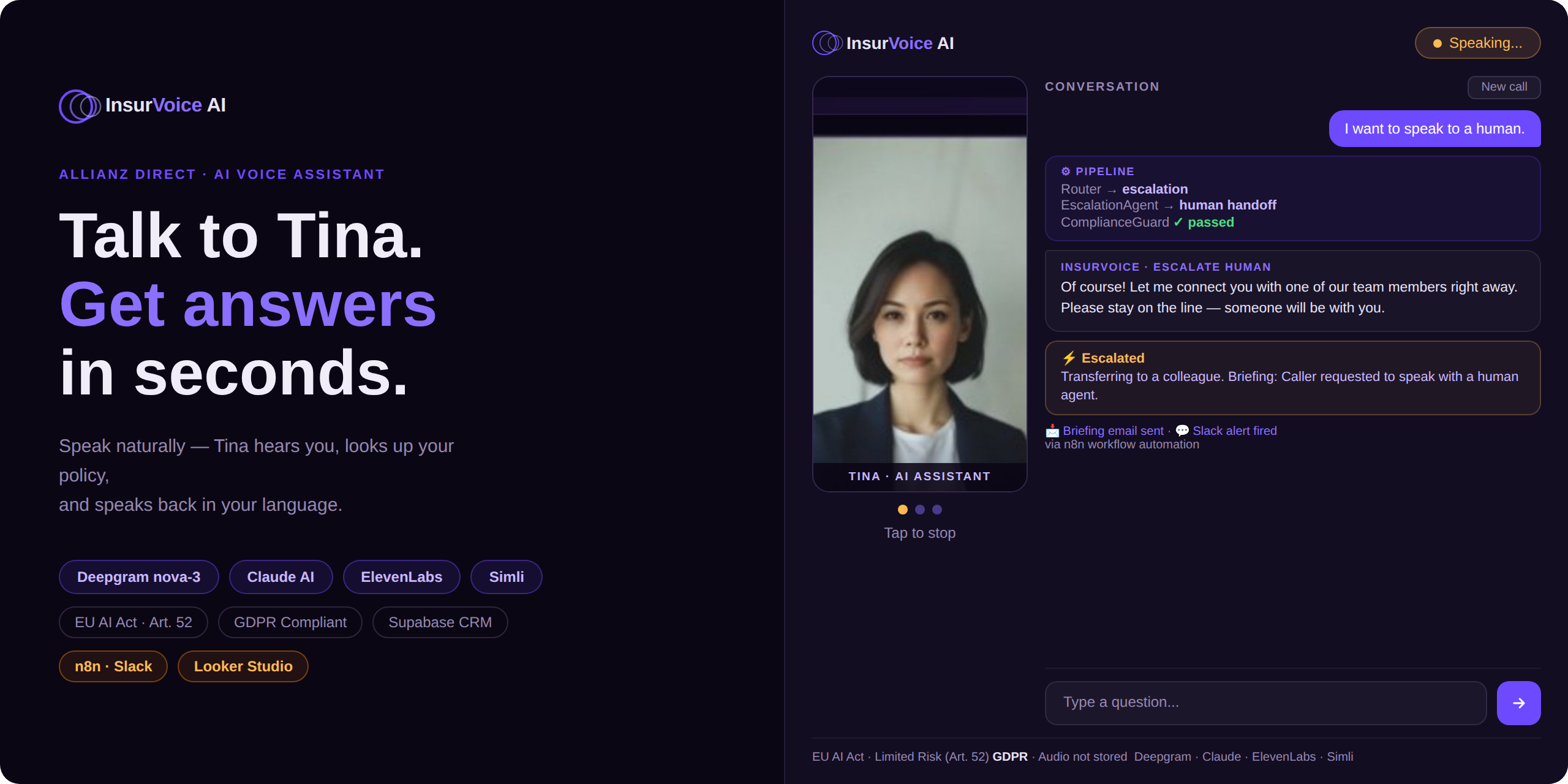Click the Simli tag
1568x784 pixels.
(506, 577)
